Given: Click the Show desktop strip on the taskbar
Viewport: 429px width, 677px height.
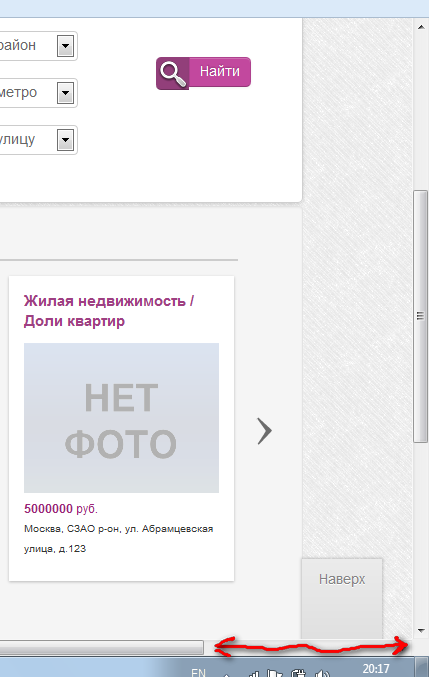Looking at the screenshot, I should (x=422, y=667).
